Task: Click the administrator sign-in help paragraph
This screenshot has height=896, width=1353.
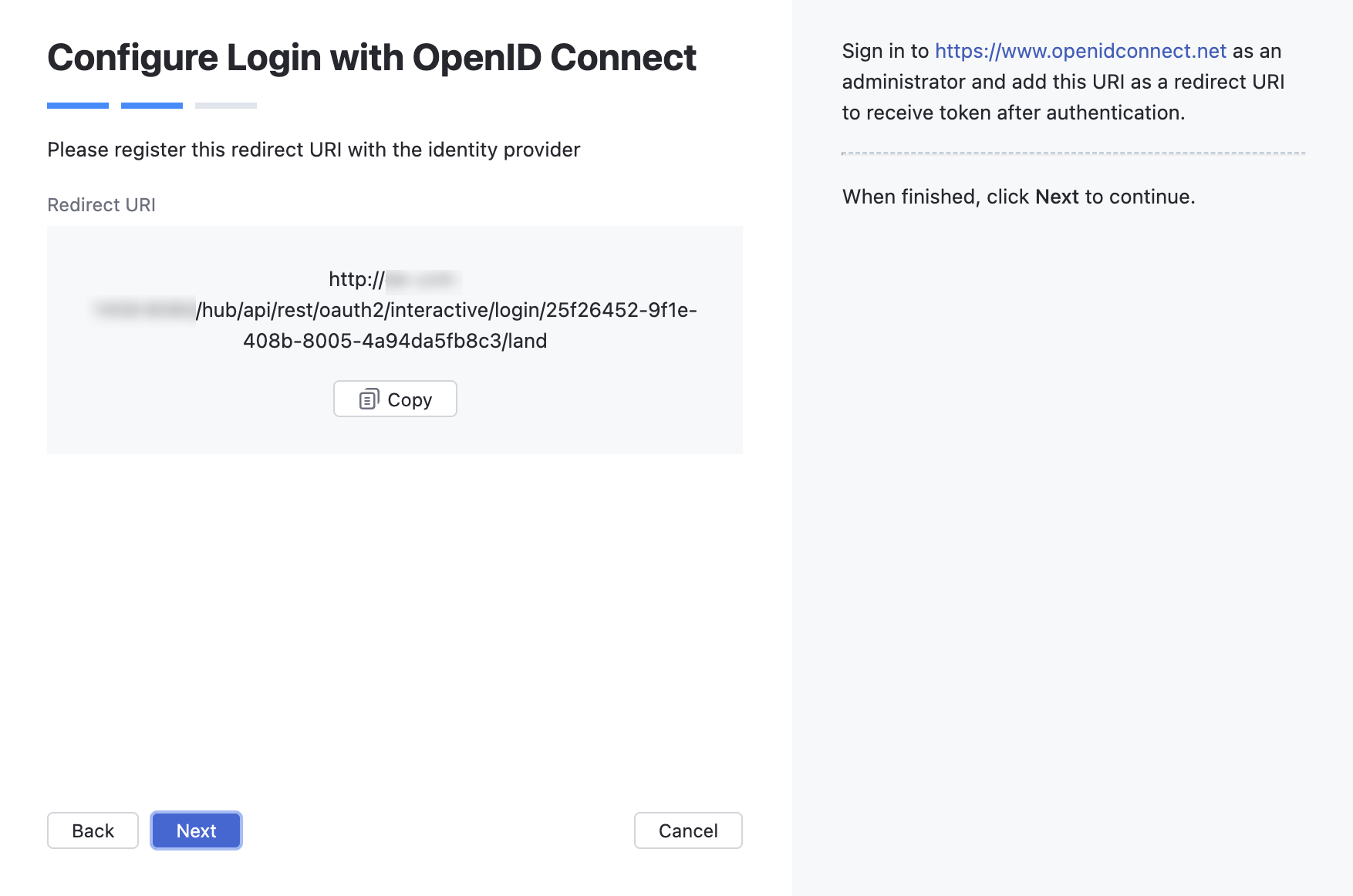Action: coord(1063,82)
